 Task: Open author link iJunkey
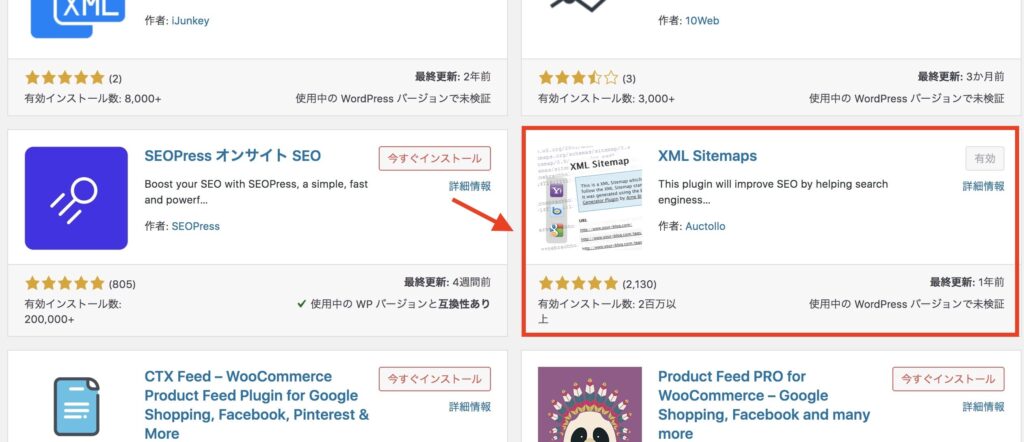(x=190, y=21)
